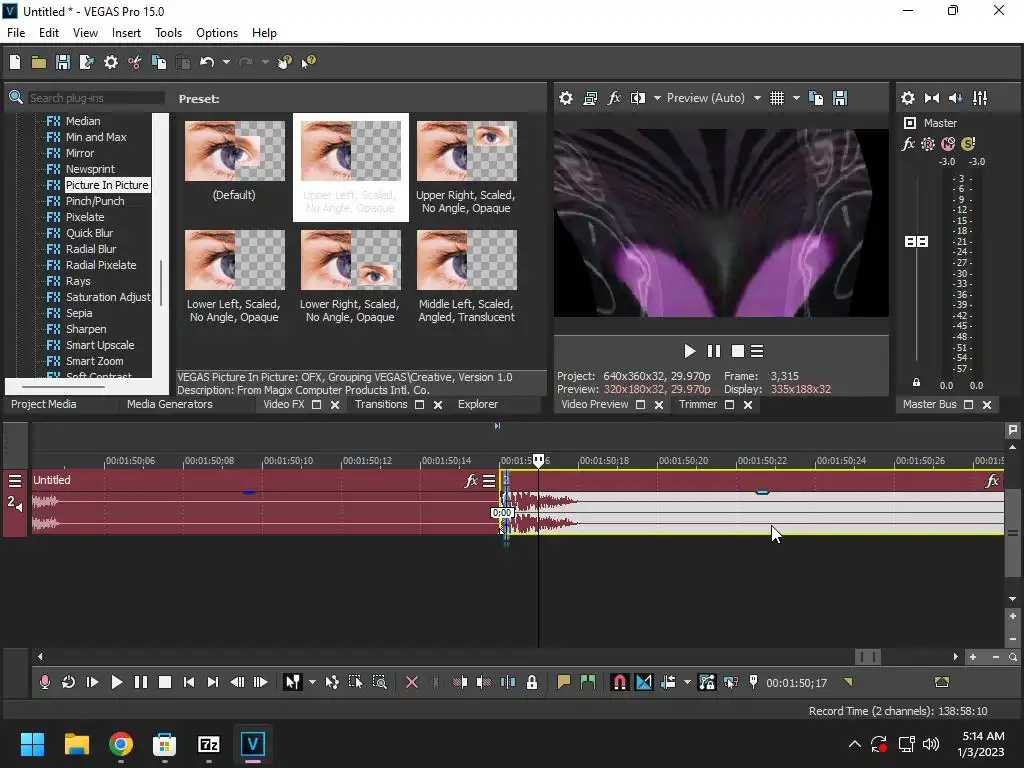Save preview snapshot to file
This screenshot has height=768, width=1024.
click(840, 98)
